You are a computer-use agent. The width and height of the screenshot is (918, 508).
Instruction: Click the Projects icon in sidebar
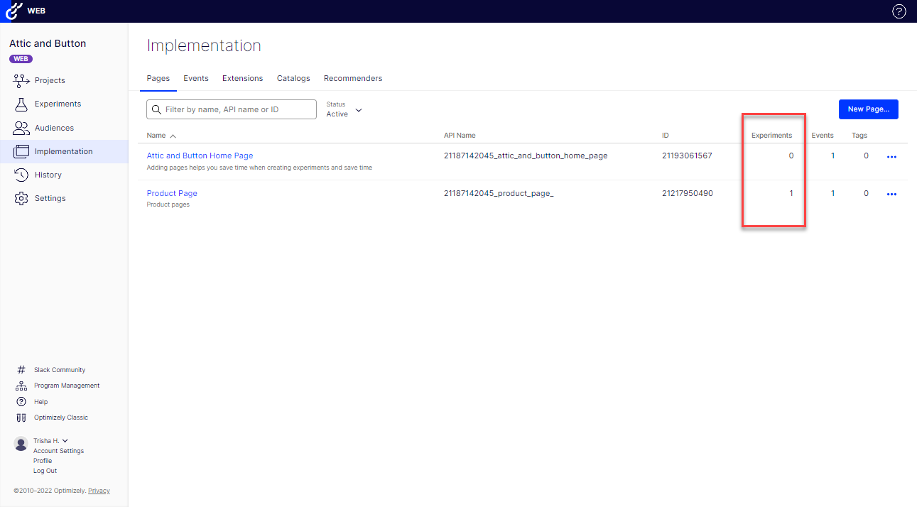21,80
